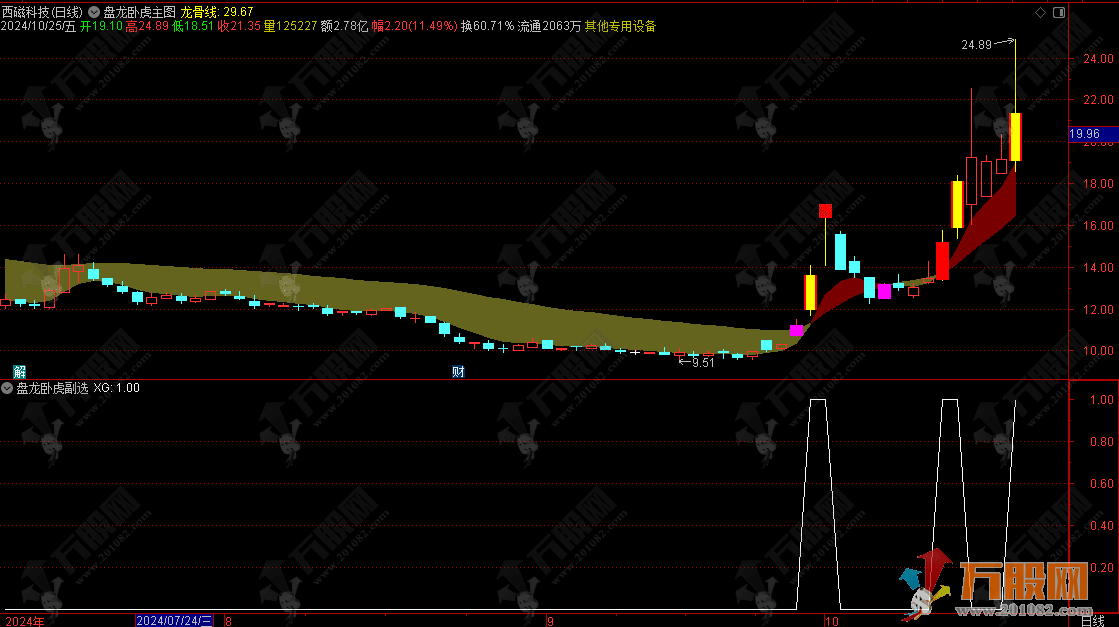Click the 0.80 sub-chart axis label
The height and width of the screenshot is (627, 1119).
(1102, 442)
